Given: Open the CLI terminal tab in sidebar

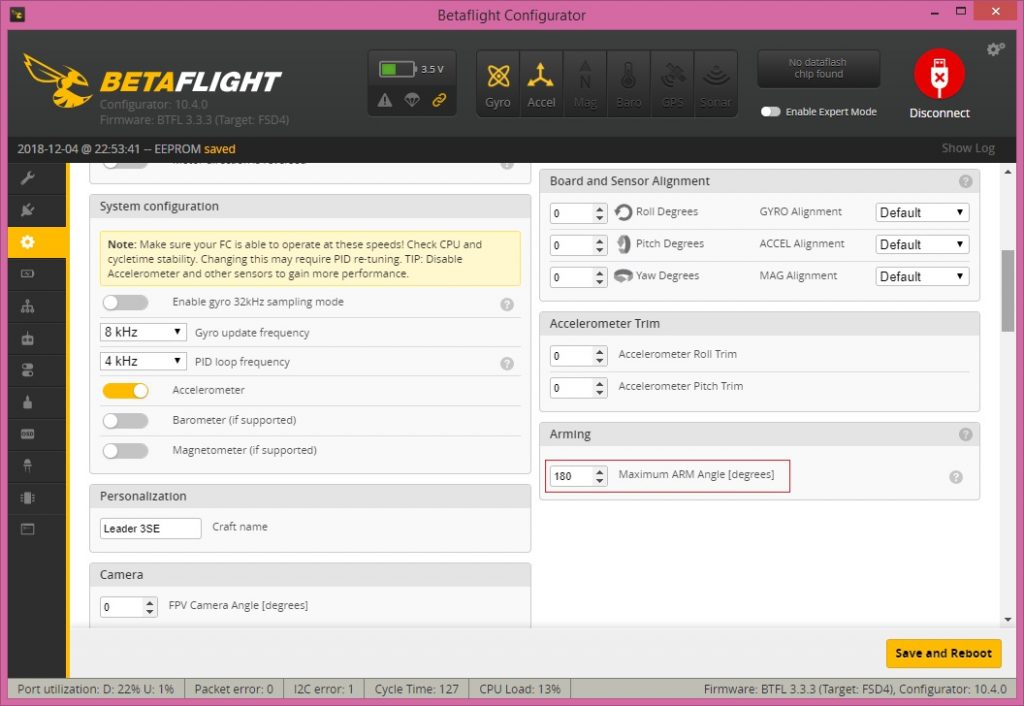Looking at the screenshot, I should pos(27,529).
